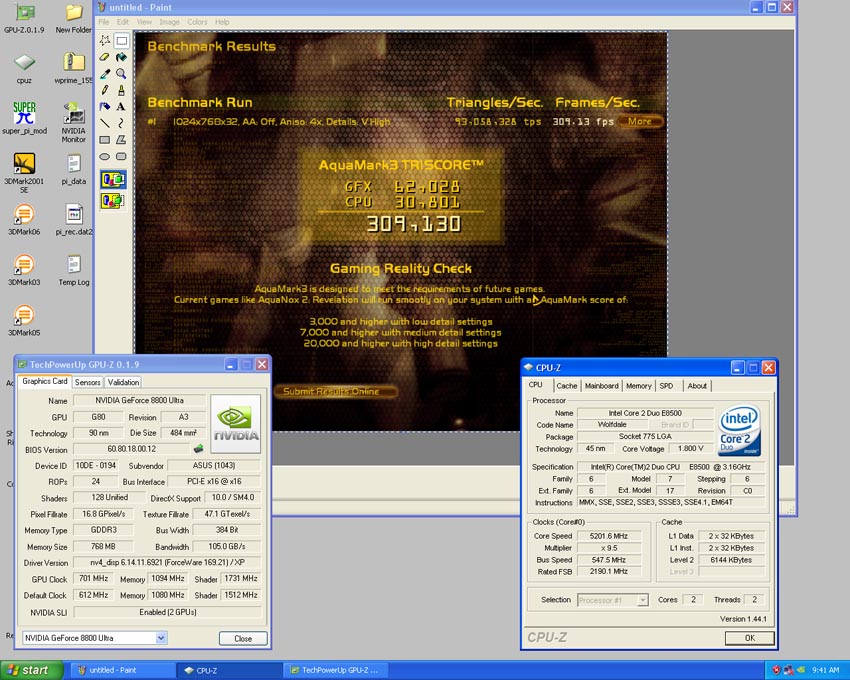Select the 3DMark05 desktop shortcut
Viewport: 850px width, 680px height.
24,320
